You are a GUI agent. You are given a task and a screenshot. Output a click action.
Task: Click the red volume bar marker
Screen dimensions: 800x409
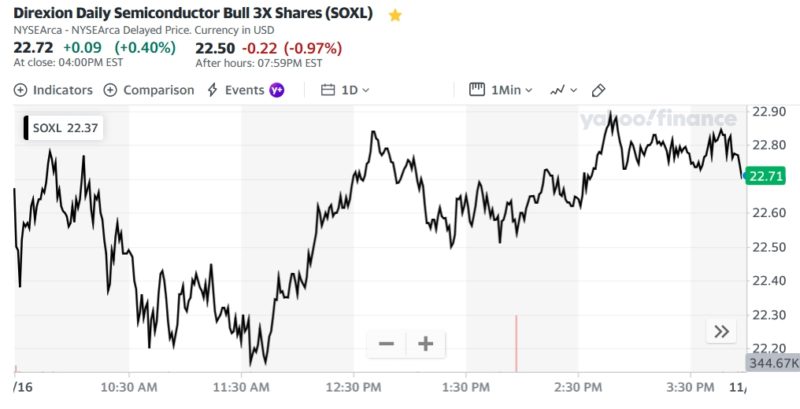pyautogui.click(x=516, y=345)
